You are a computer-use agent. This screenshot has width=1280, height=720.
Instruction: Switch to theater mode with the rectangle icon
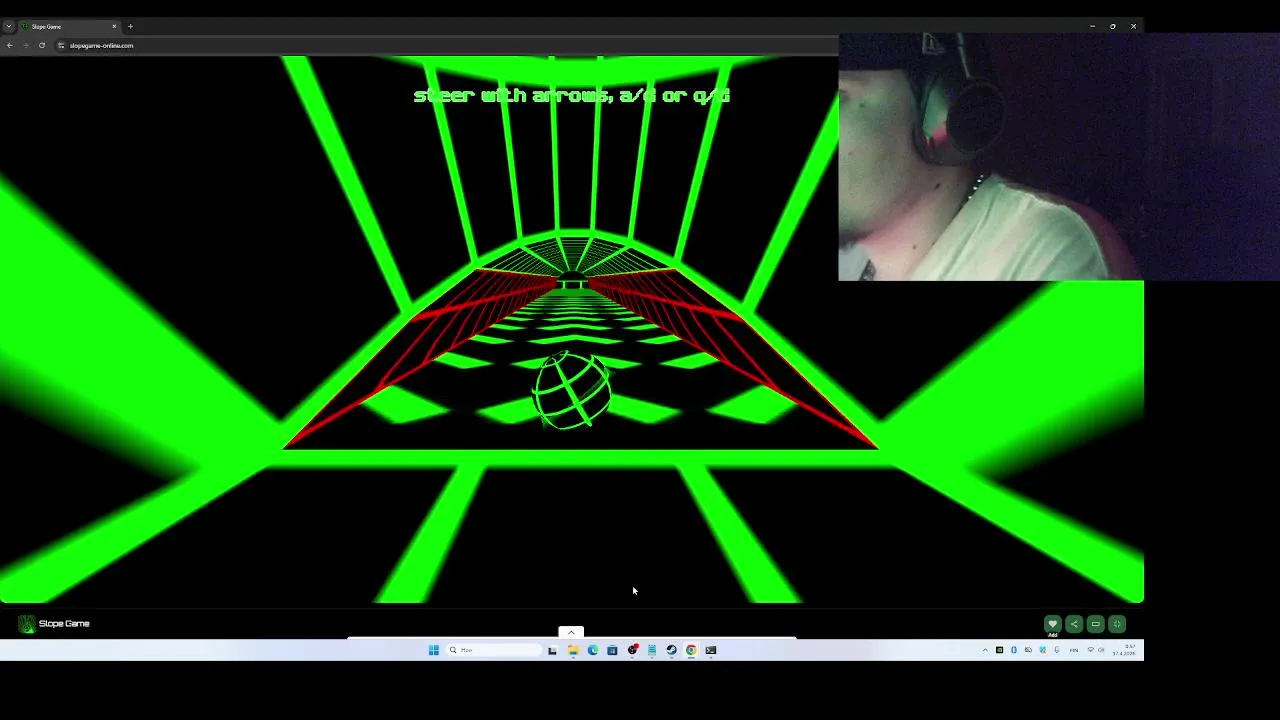tap(1095, 624)
